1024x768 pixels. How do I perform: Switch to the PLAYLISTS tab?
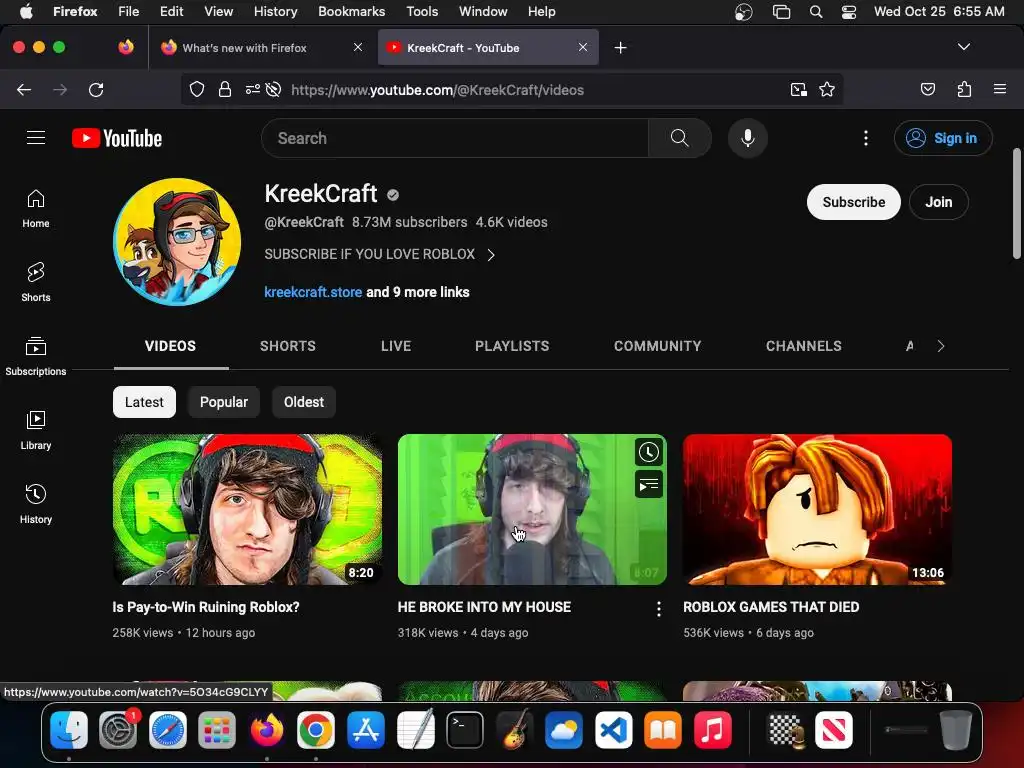pyautogui.click(x=512, y=346)
